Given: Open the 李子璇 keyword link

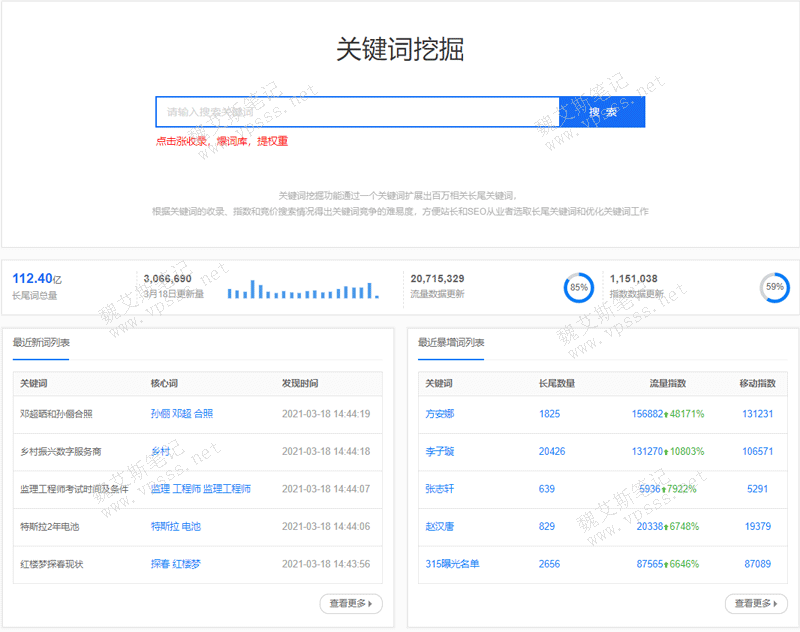Looking at the screenshot, I should tap(440, 452).
